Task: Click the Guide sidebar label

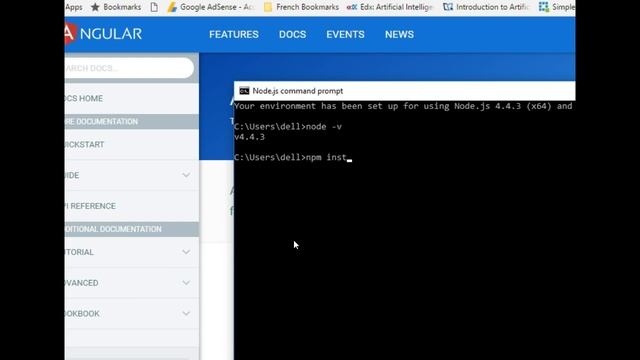Action: click(72, 176)
